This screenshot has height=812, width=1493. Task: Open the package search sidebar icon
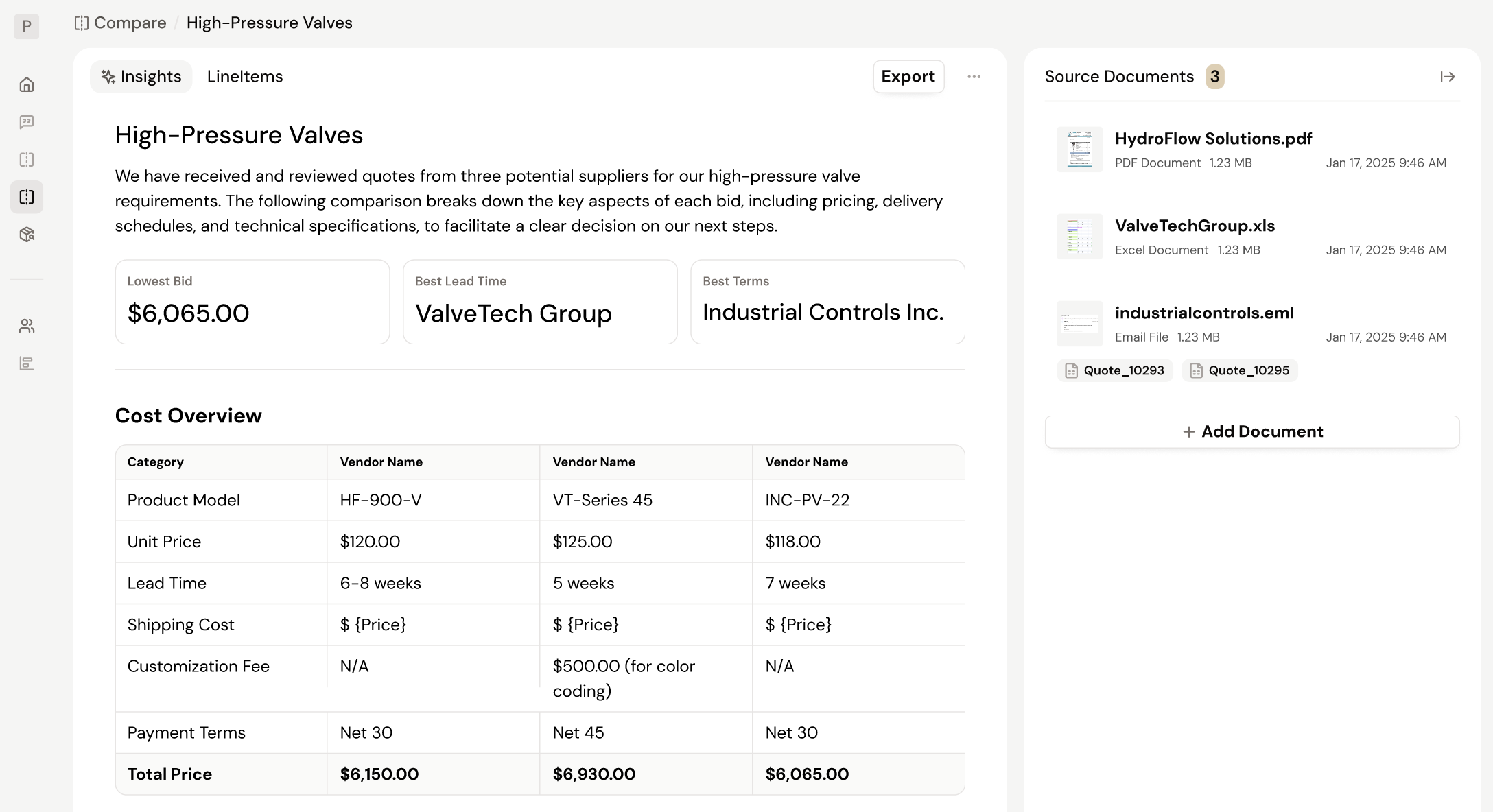coord(27,235)
